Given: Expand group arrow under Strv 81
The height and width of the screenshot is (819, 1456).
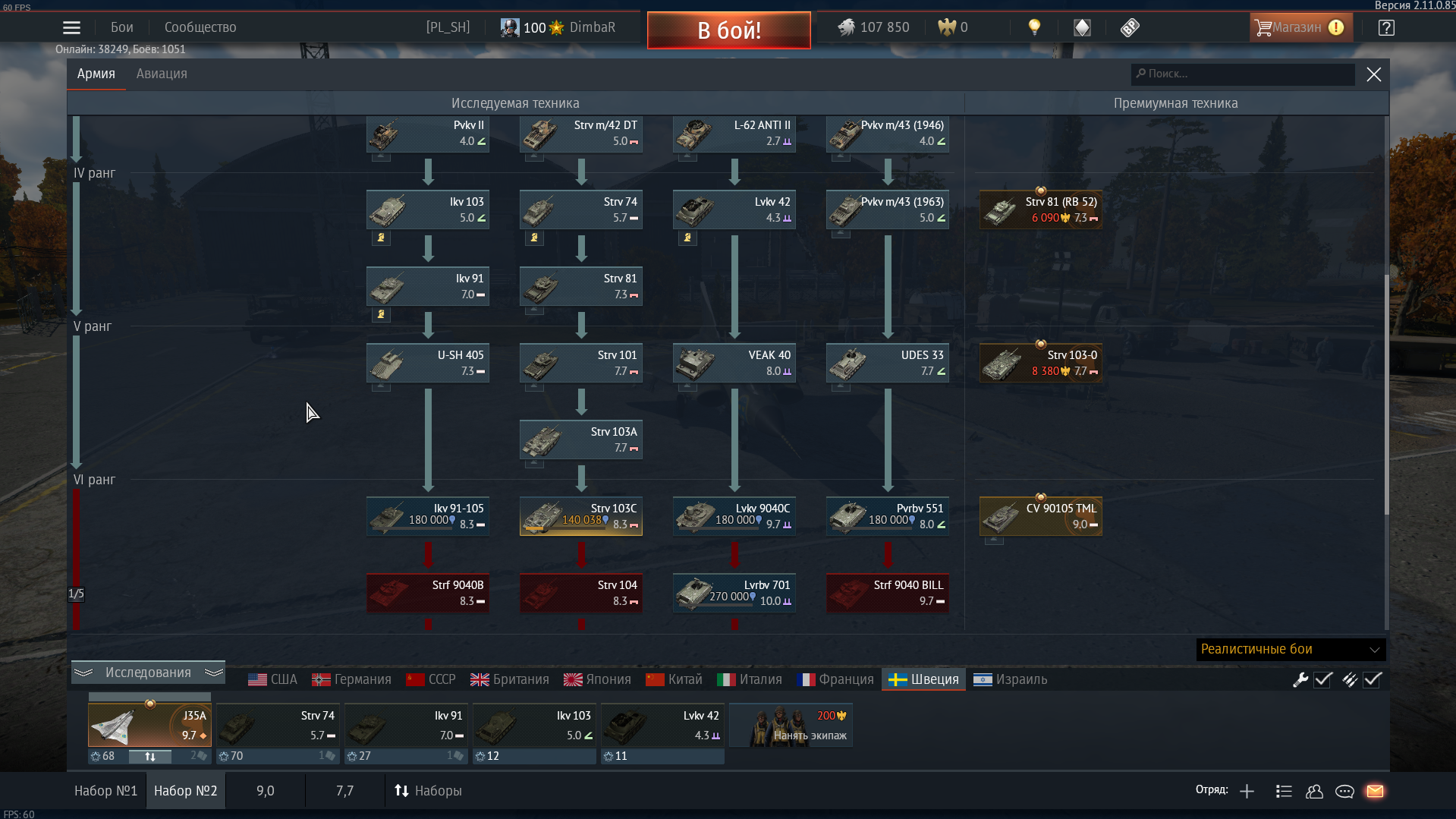Looking at the screenshot, I should click(534, 310).
